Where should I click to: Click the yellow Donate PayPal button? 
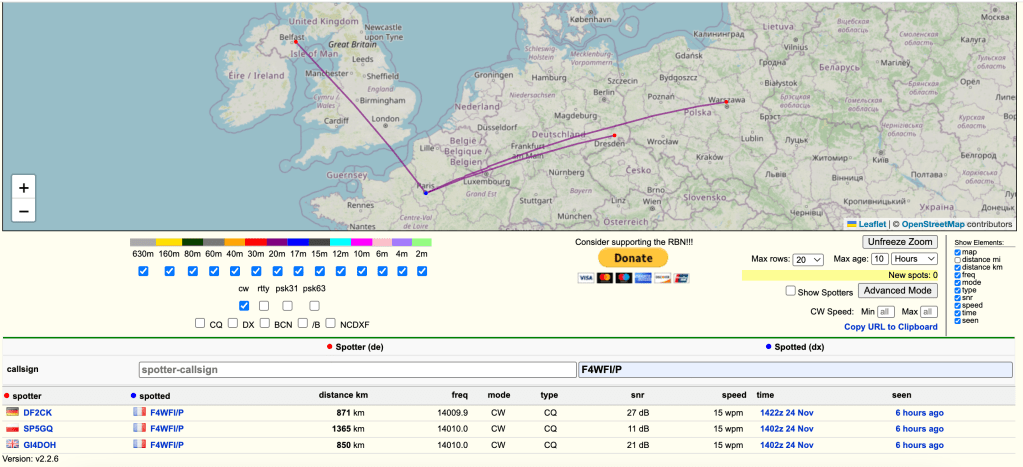point(632,258)
